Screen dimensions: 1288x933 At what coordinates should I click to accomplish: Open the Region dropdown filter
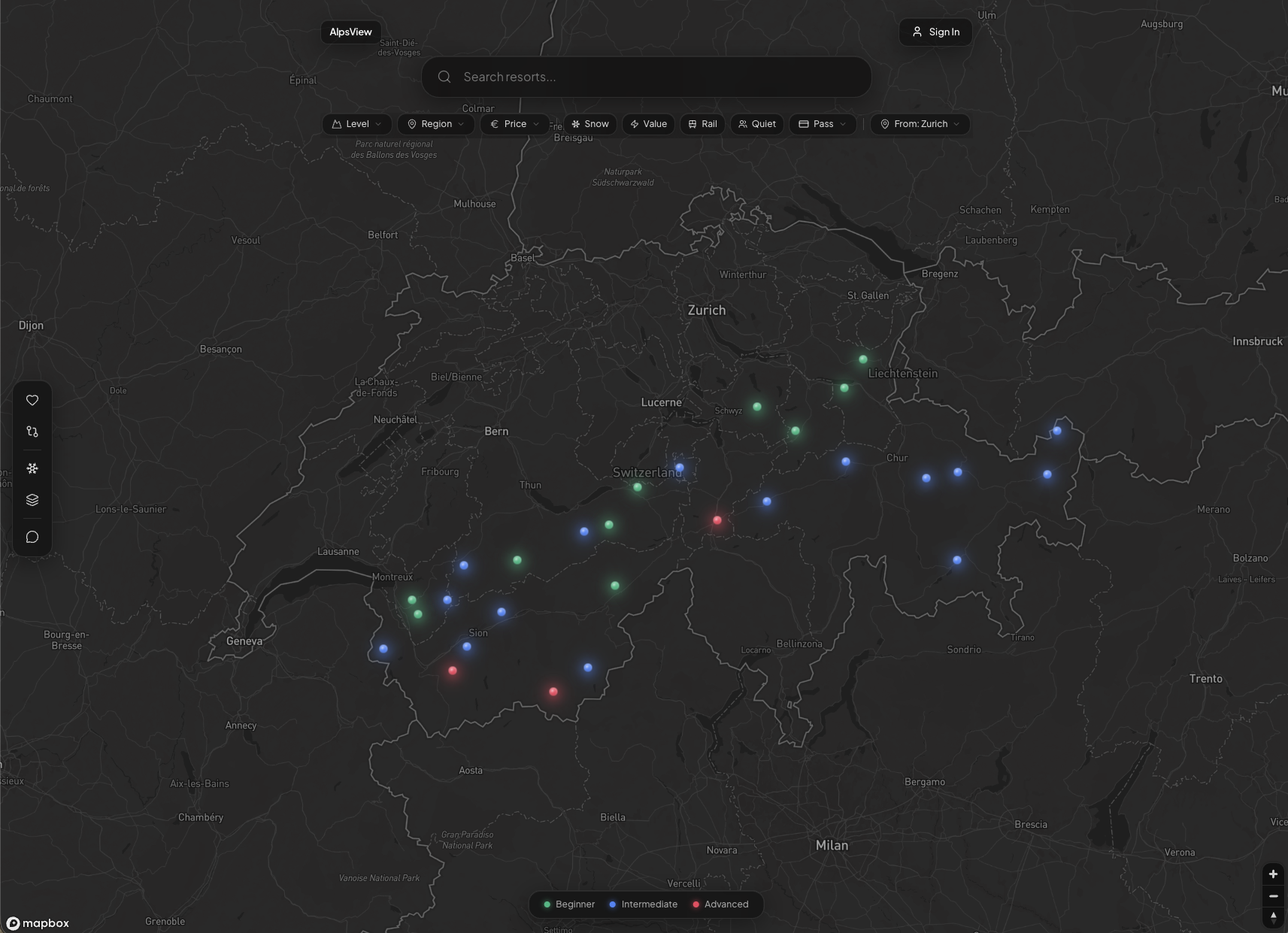435,124
